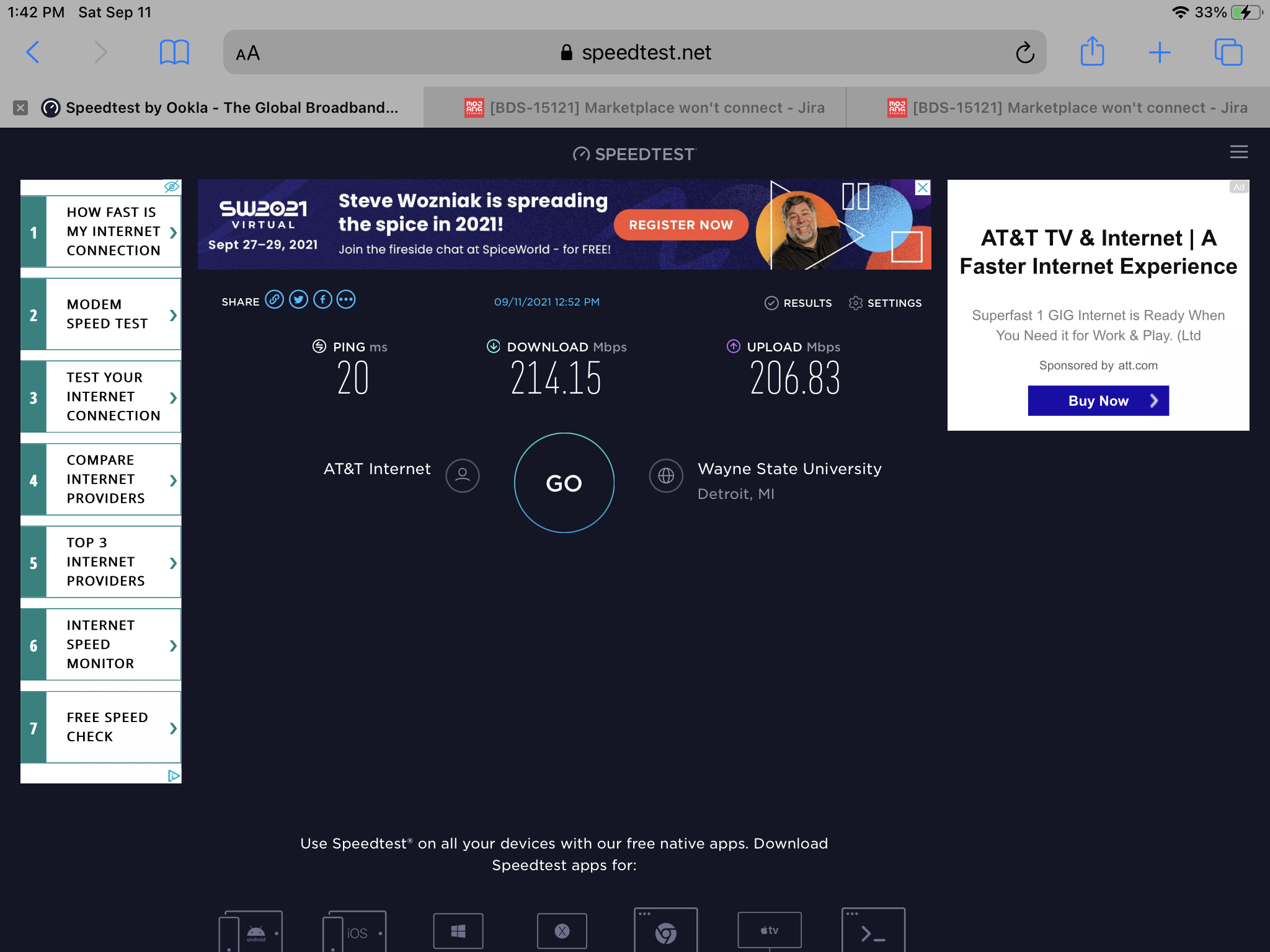The image size is (1270, 952).
Task: Expand the Test Your Internet Connection chevron
Action: click(173, 397)
